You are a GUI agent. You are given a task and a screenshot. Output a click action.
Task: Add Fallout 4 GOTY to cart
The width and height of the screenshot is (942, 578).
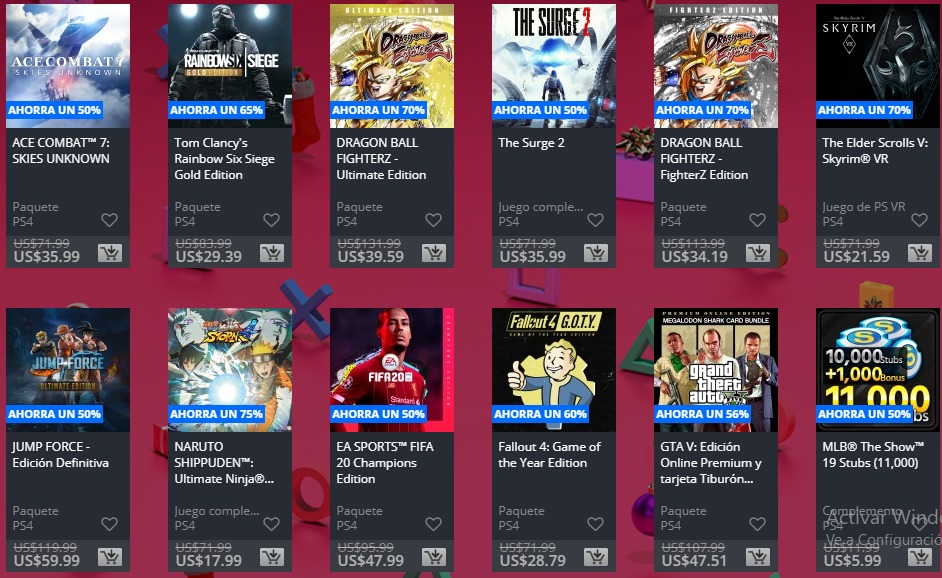596,557
